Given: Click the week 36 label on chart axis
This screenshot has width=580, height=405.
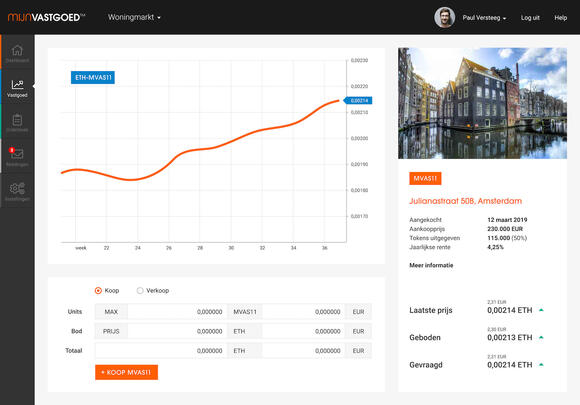Looking at the screenshot, I should (324, 248).
